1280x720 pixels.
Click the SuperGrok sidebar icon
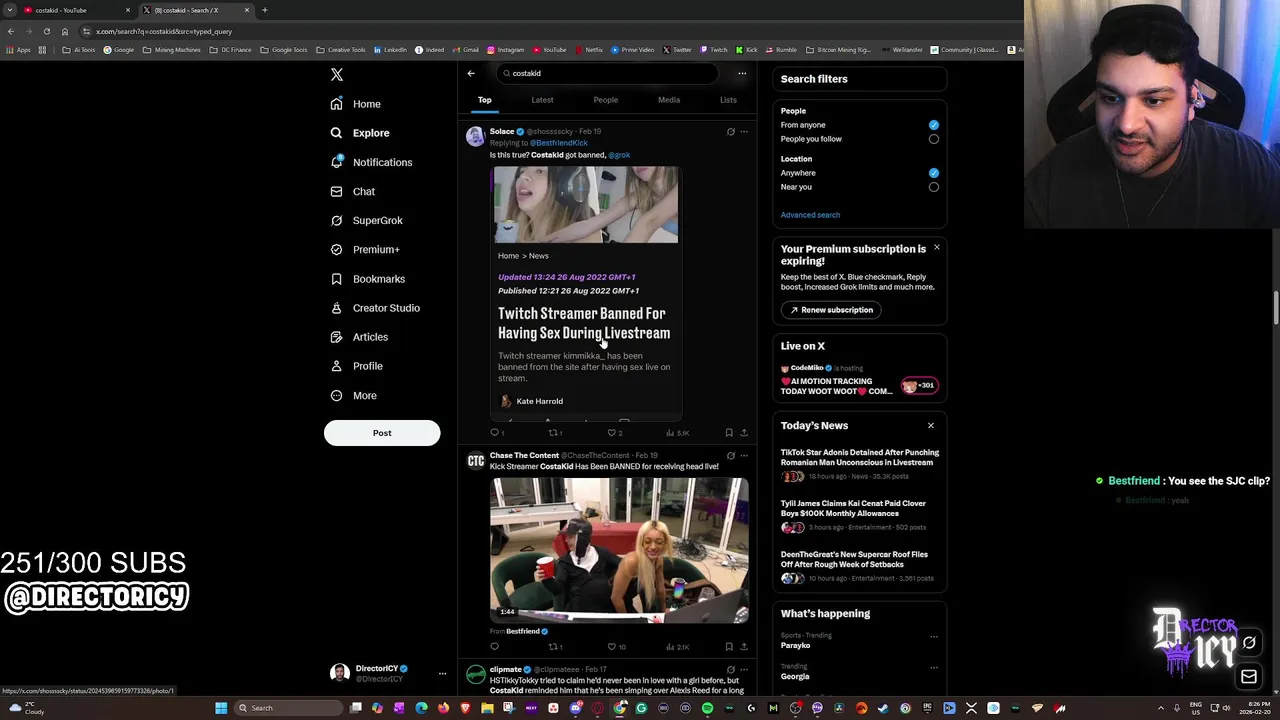337,220
